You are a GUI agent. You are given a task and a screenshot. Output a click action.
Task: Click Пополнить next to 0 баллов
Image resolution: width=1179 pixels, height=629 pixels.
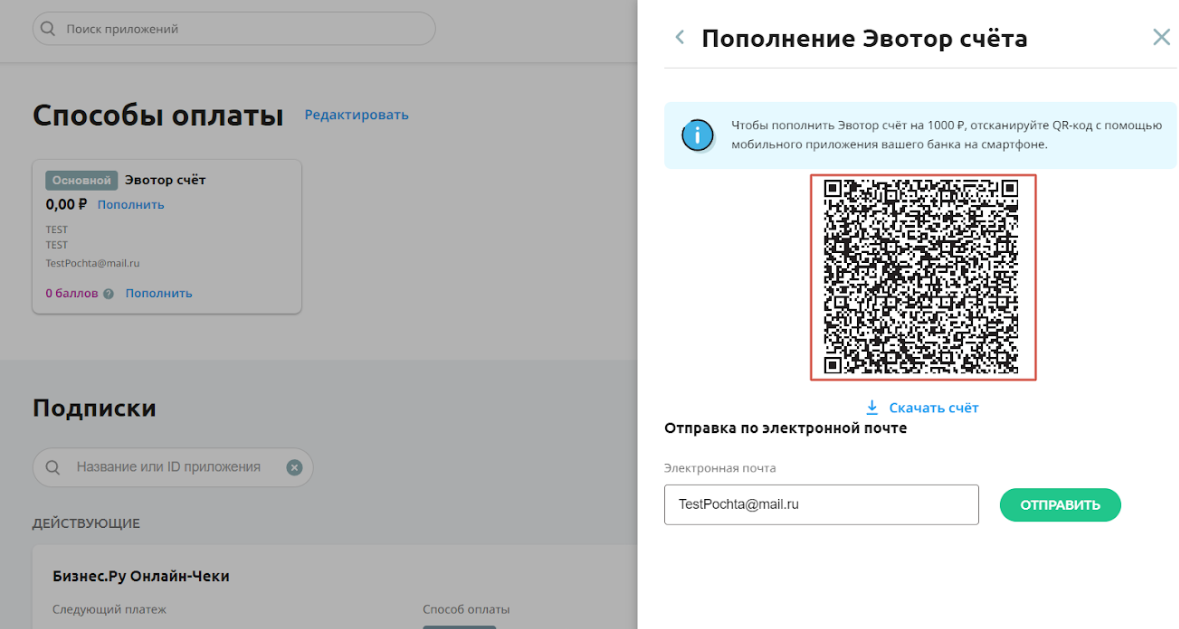click(x=159, y=293)
